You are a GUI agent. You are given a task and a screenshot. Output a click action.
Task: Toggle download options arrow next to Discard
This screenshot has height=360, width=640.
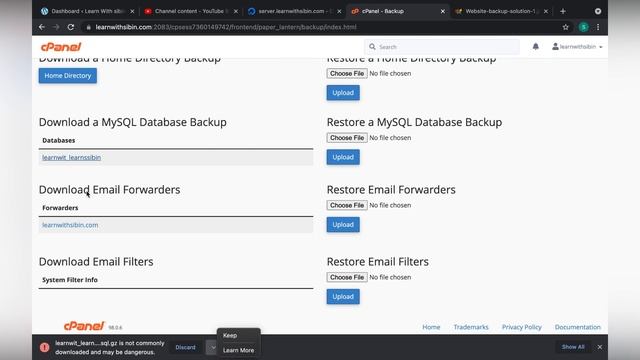(x=212, y=347)
